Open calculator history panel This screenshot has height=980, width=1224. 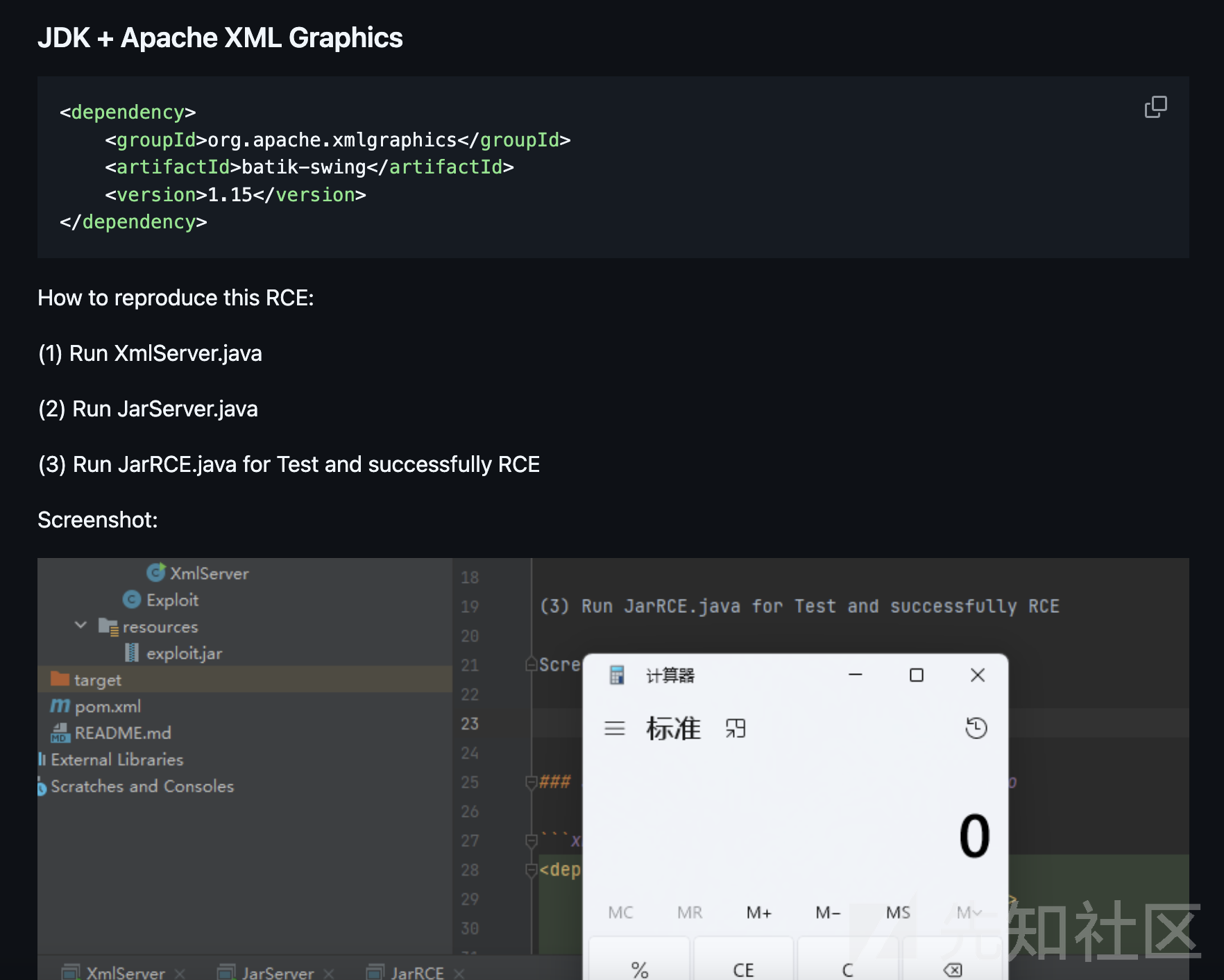coord(976,728)
